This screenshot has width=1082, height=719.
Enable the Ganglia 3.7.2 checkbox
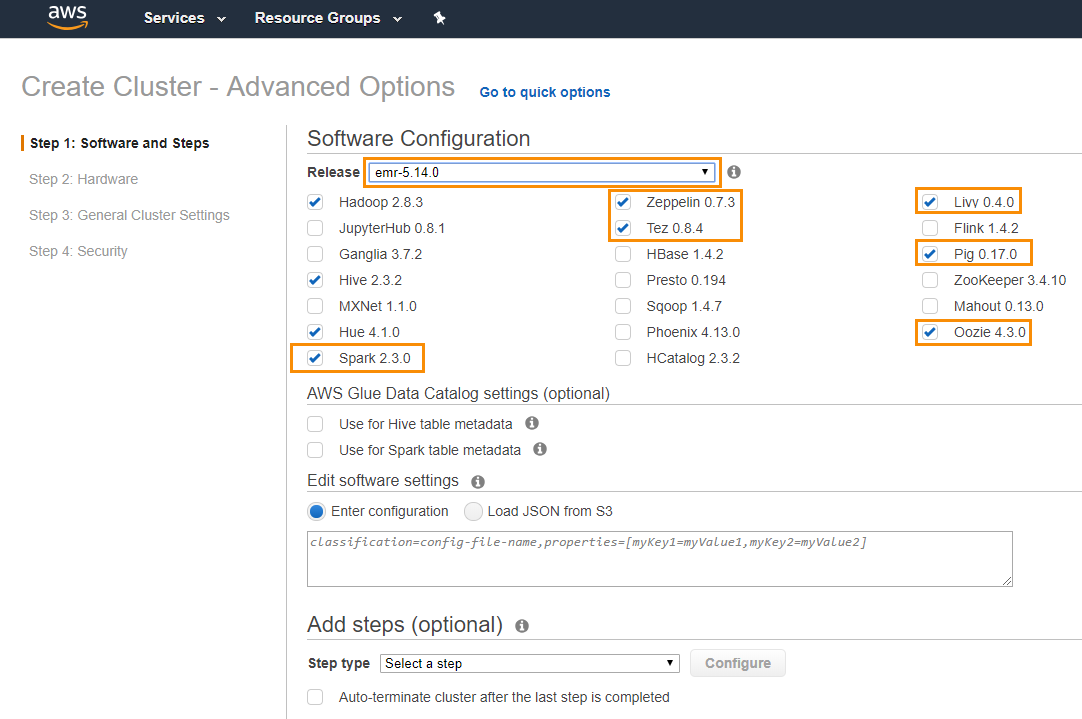coord(315,254)
